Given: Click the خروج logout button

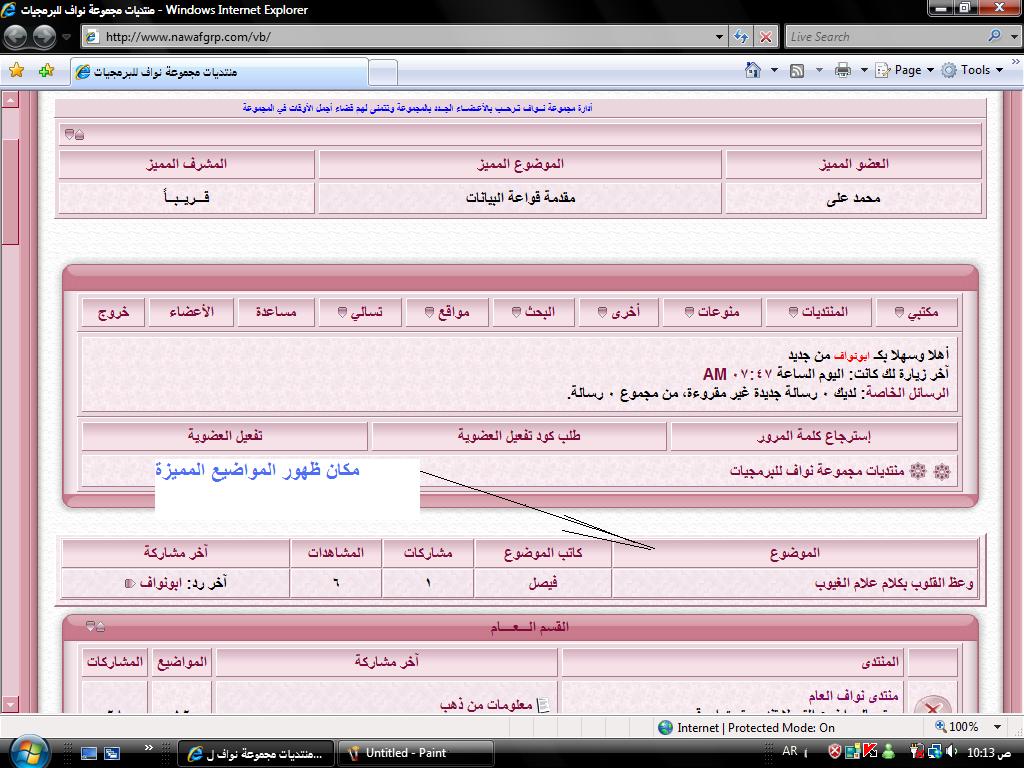Looking at the screenshot, I should click(x=113, y=312).
